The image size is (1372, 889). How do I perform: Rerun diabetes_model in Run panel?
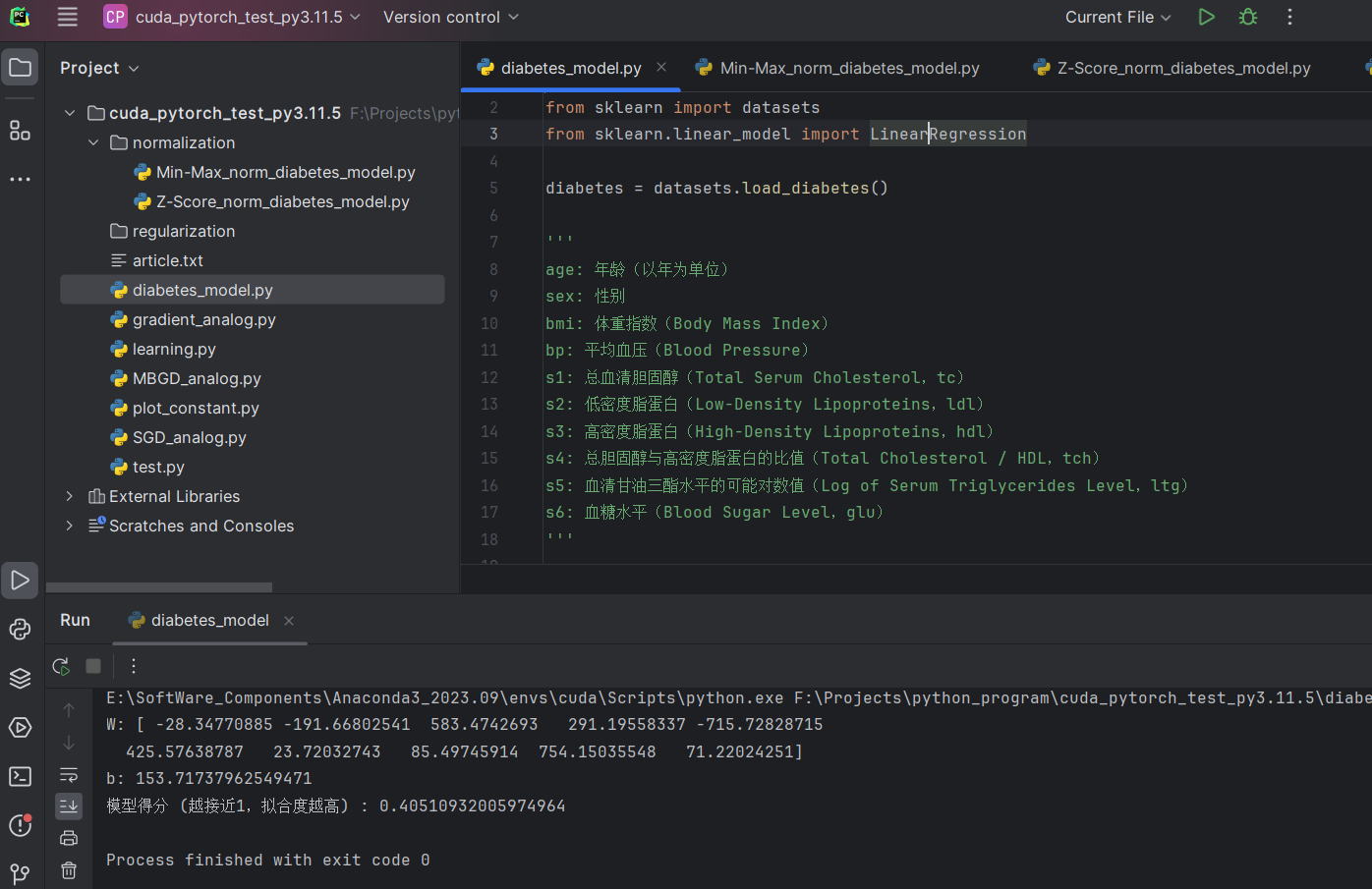61,666
